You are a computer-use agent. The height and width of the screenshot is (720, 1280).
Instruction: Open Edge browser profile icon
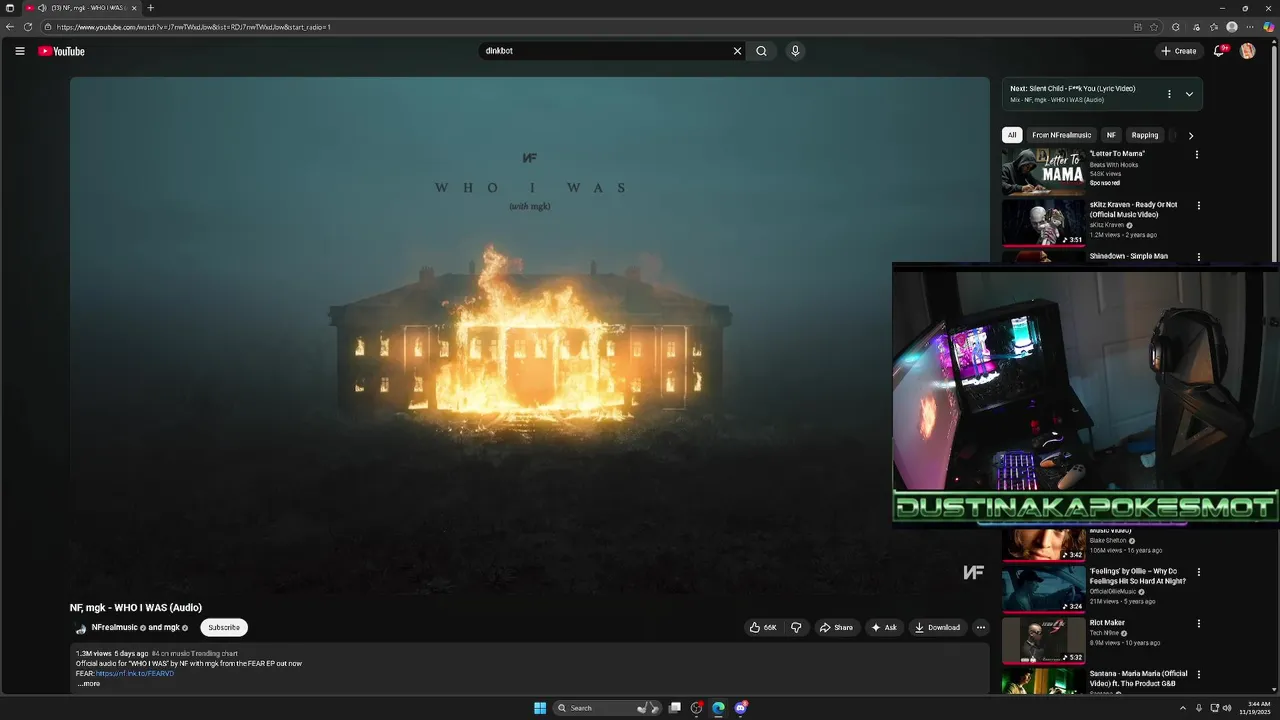pos(1232,27)
